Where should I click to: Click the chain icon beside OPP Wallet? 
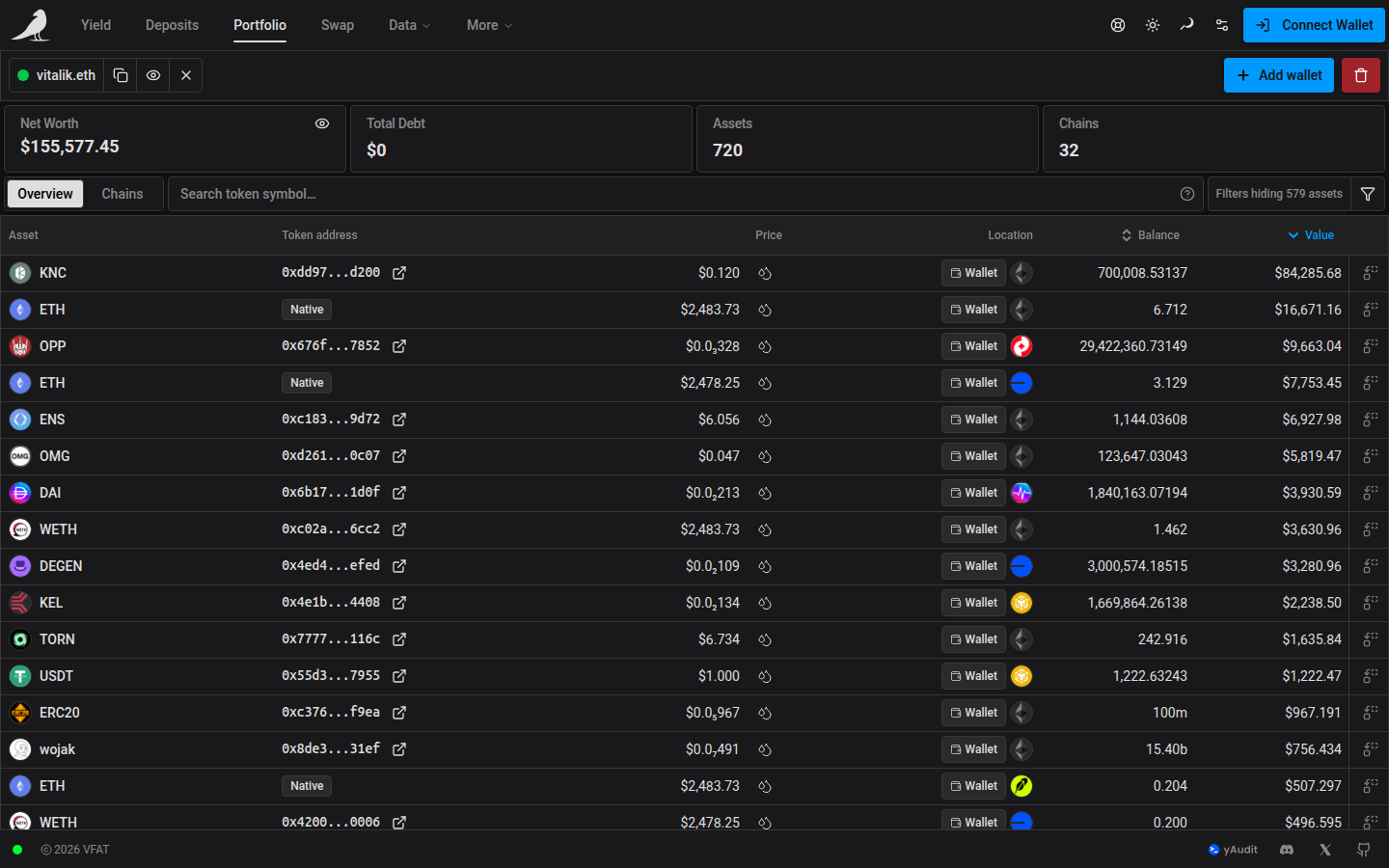click(1021, 346)
